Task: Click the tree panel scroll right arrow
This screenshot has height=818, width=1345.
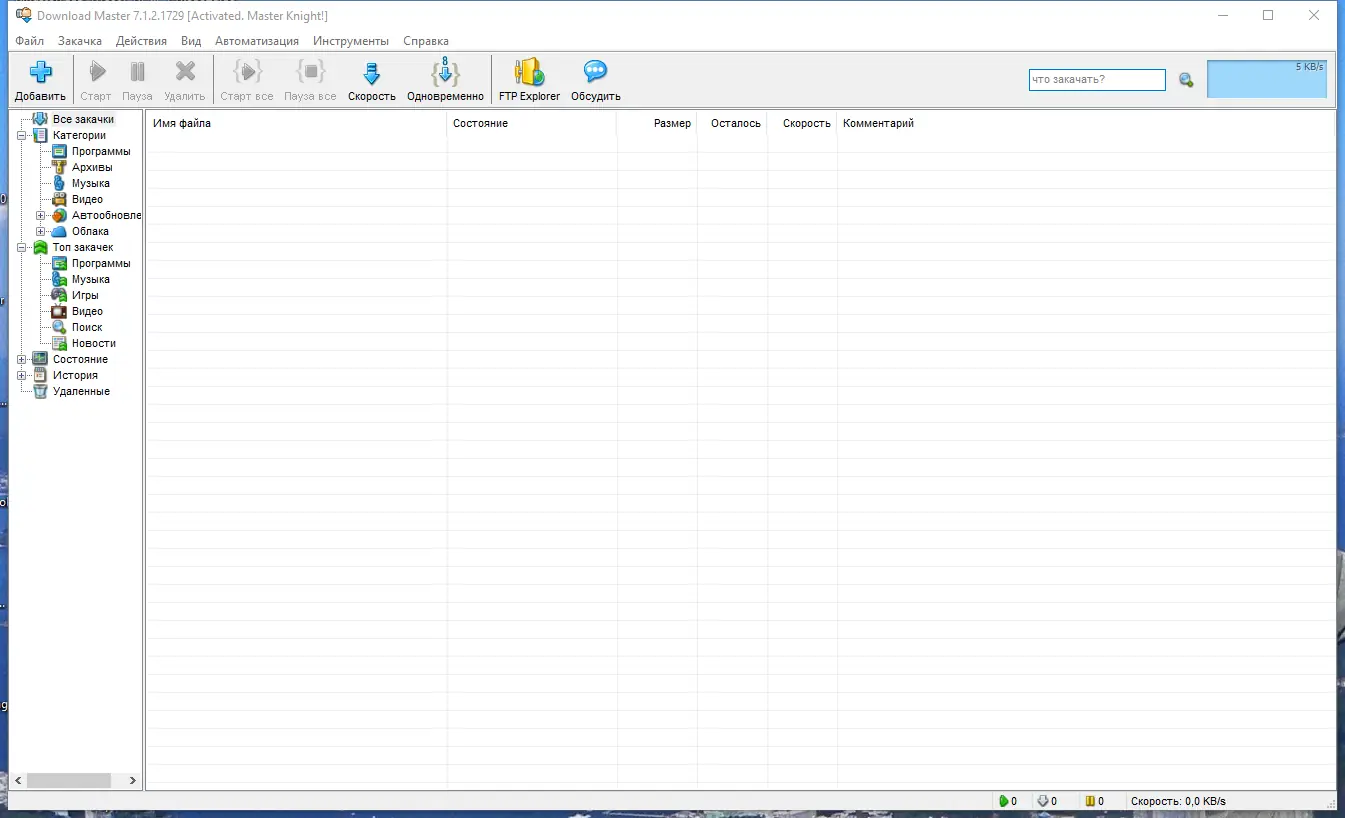Action: [x=133, y=780]
